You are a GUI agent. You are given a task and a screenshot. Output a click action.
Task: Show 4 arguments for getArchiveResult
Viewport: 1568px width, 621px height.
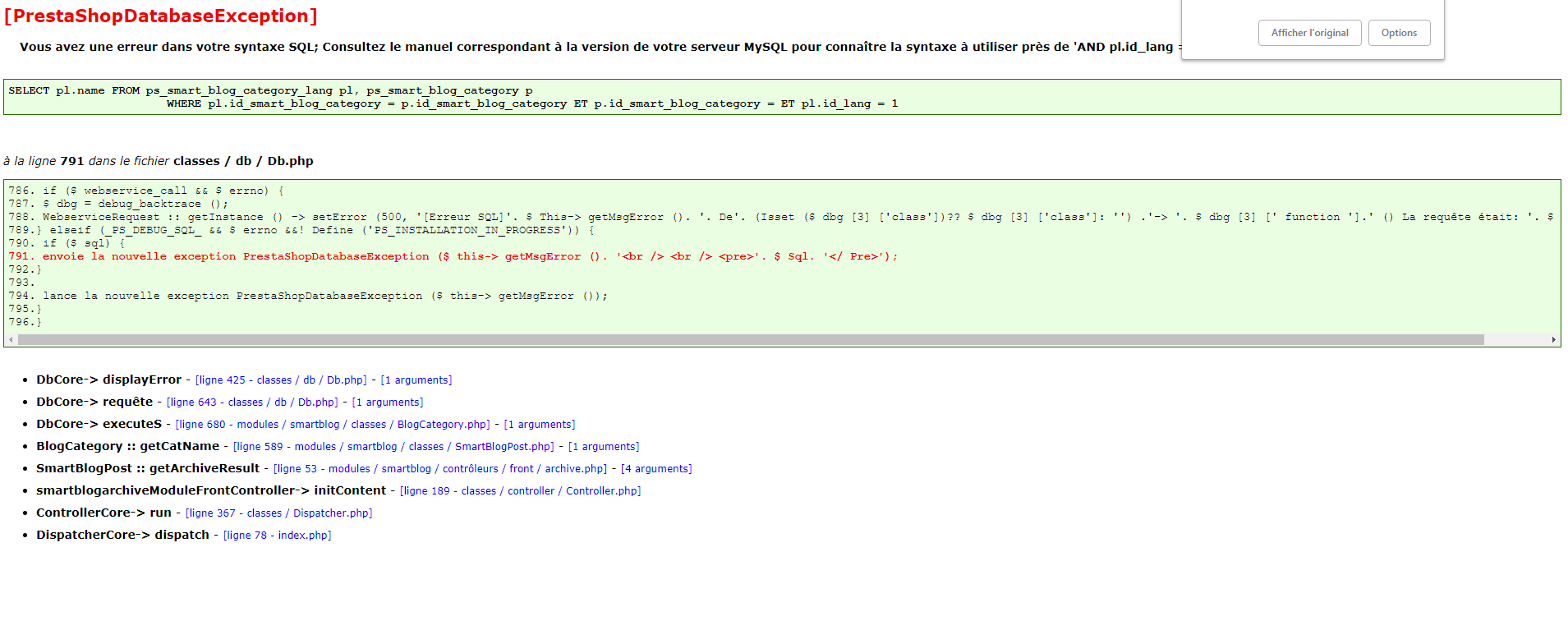tap(656, 469)
